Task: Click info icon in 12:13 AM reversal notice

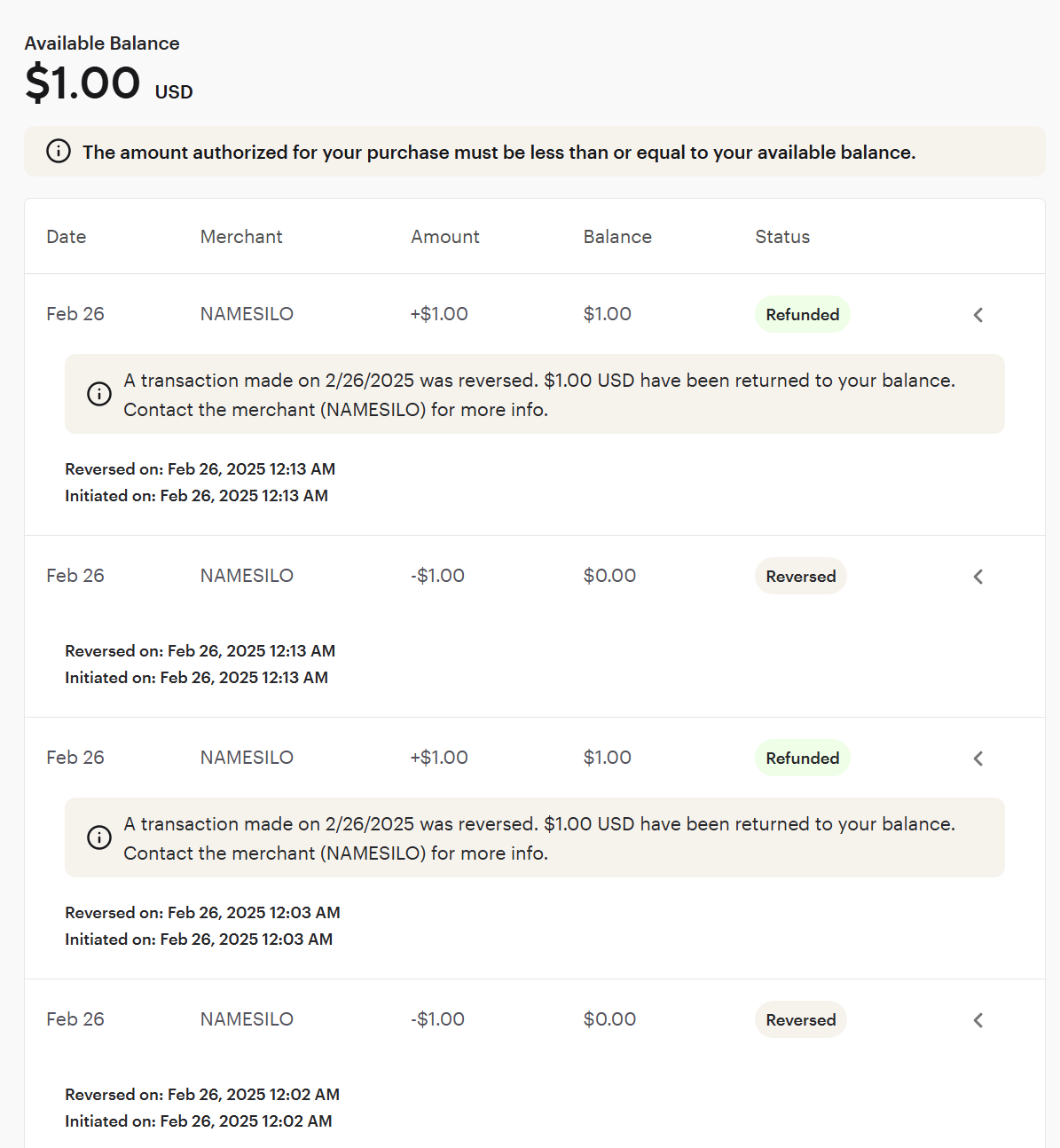Action: (99, 394)
